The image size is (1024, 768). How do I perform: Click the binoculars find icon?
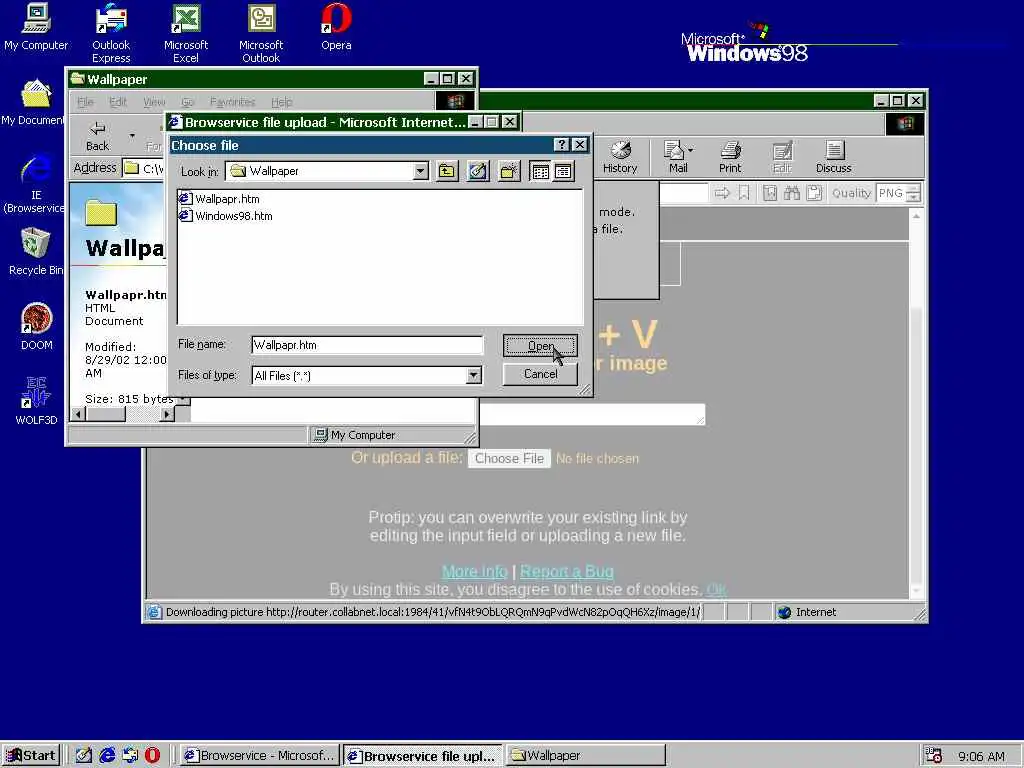coord(792,193)
